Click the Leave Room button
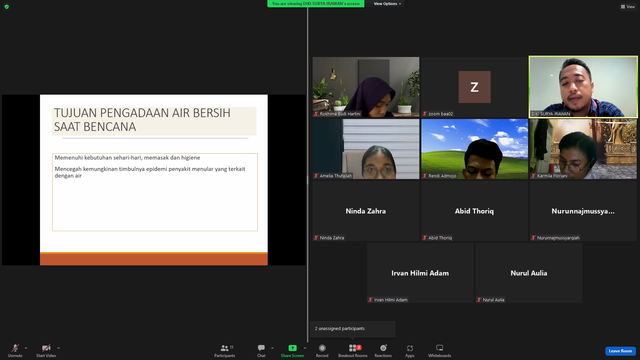 [x=620, y=351]
